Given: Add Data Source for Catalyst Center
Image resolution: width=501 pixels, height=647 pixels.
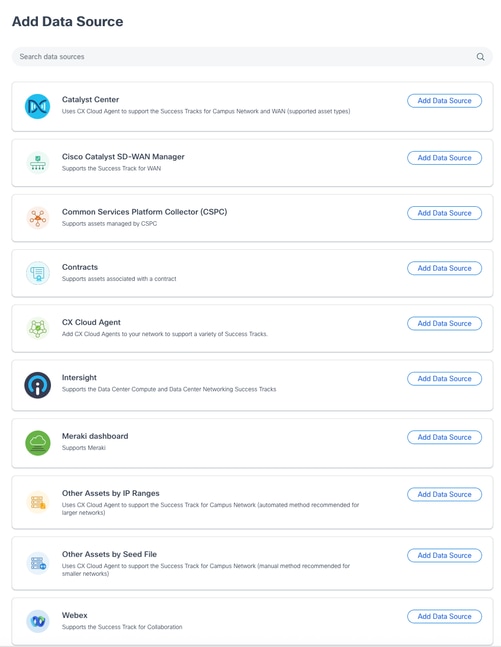Looking at the screenshot, I should click(444, 101).
